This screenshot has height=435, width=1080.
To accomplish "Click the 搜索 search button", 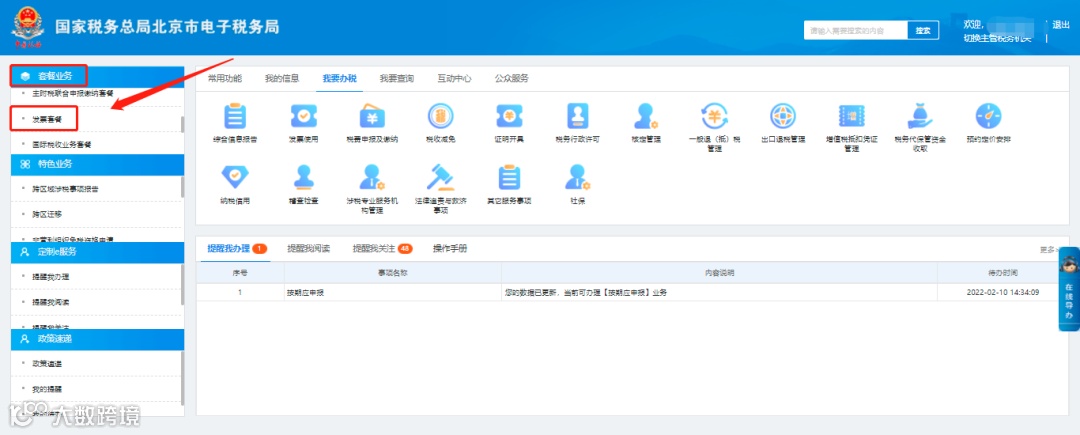I will 923,30.
